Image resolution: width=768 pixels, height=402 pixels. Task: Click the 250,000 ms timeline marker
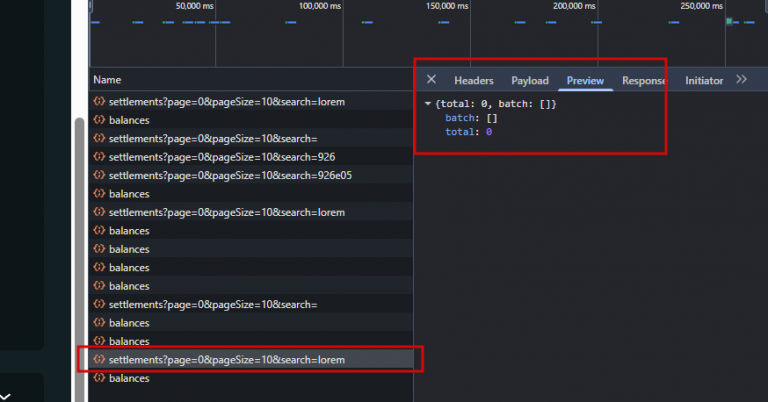coord(702,6)
